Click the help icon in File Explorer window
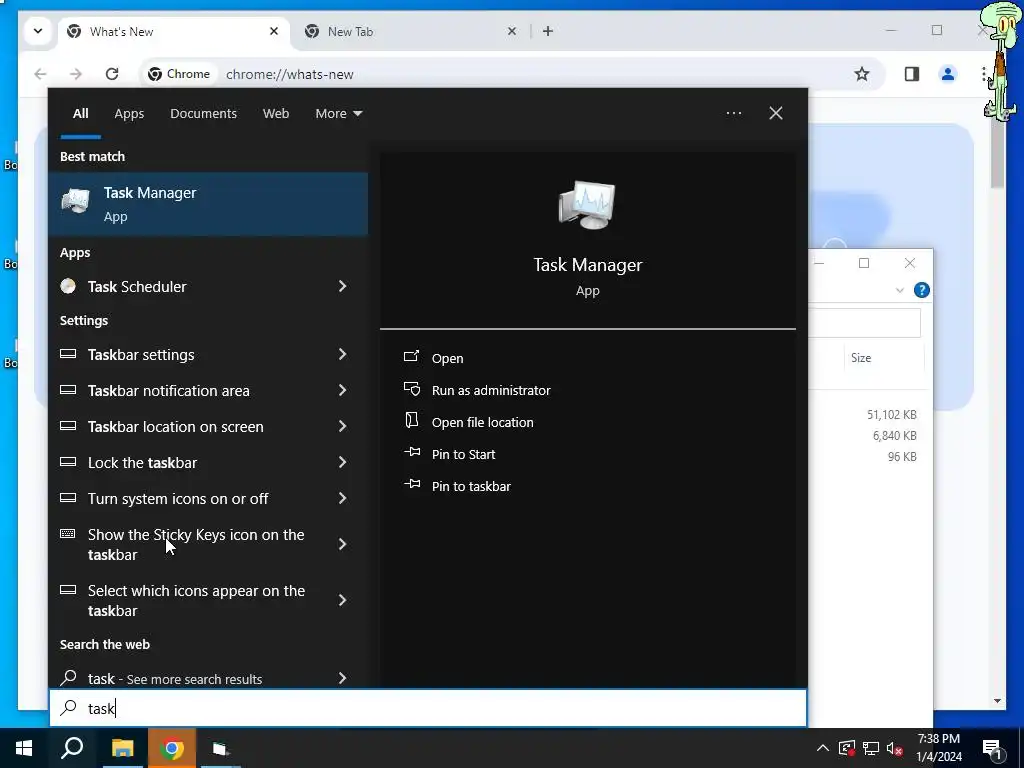The width and height of the screenshot is (1024, 768). 921,290
